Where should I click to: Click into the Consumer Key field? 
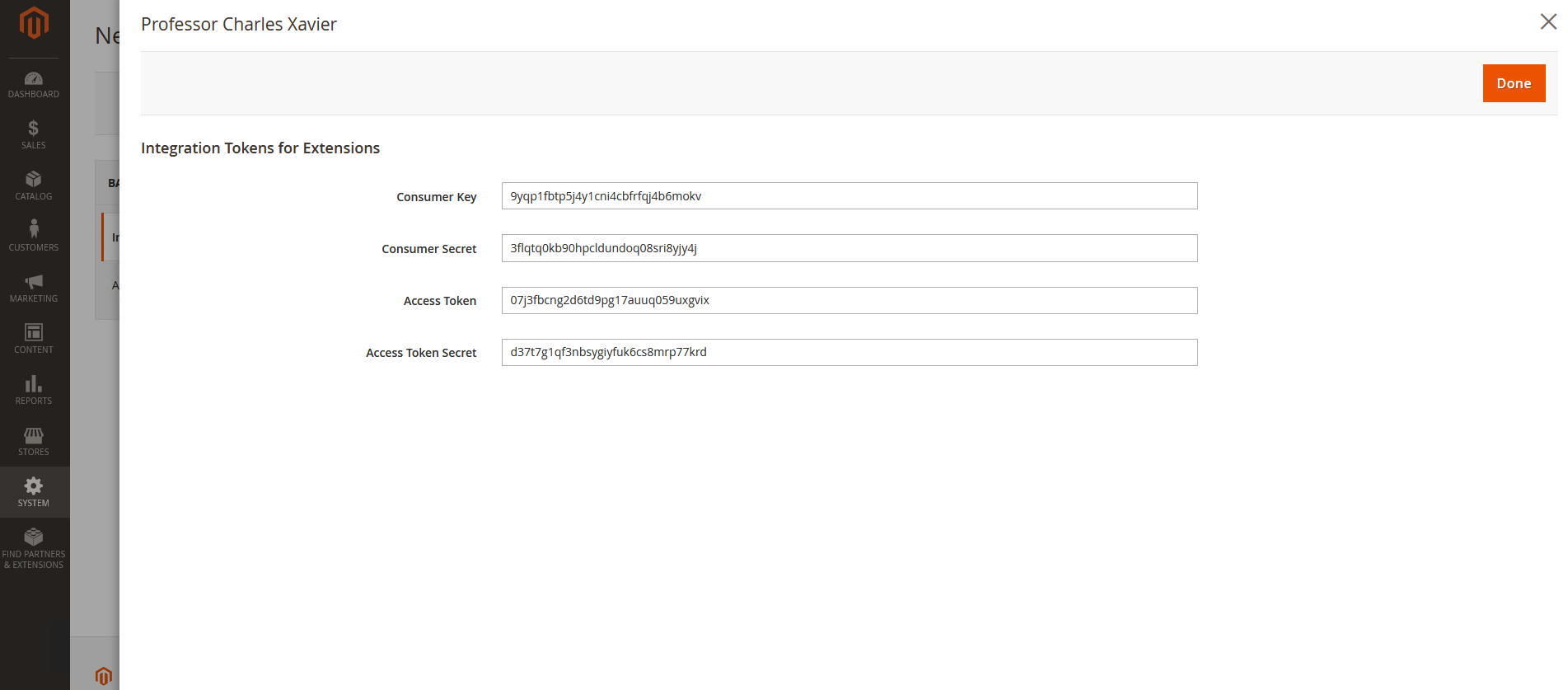pyautogui.click(x=849, y=196)
